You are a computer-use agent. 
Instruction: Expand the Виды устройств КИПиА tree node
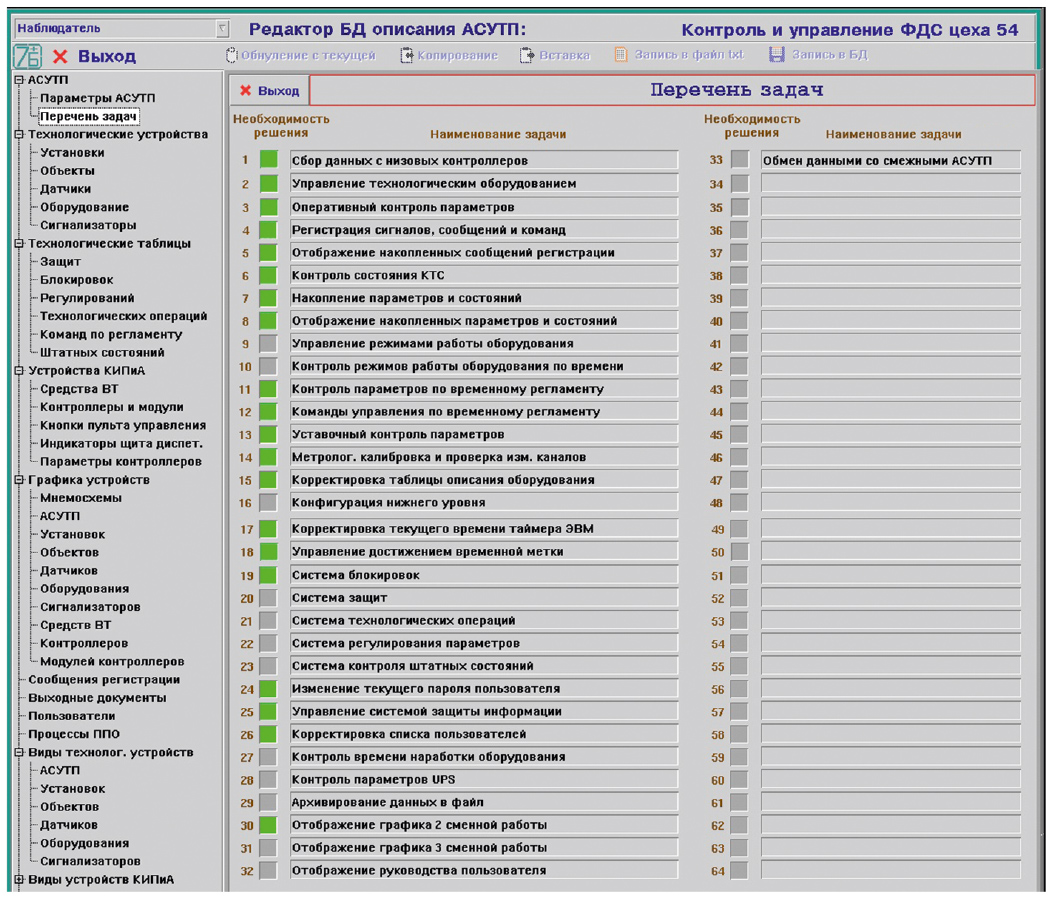point(19,880)
